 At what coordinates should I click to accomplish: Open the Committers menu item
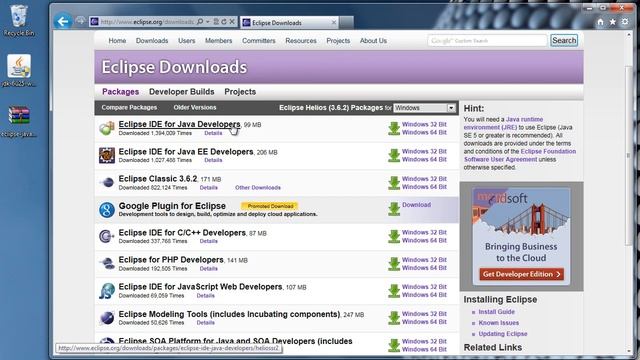coord(259,41)
